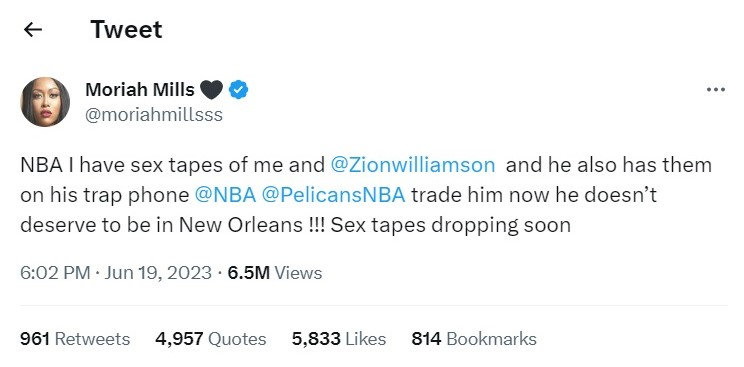View the 6.5M Views analytics
Screen dimensions: 744x367
point(275,273)
